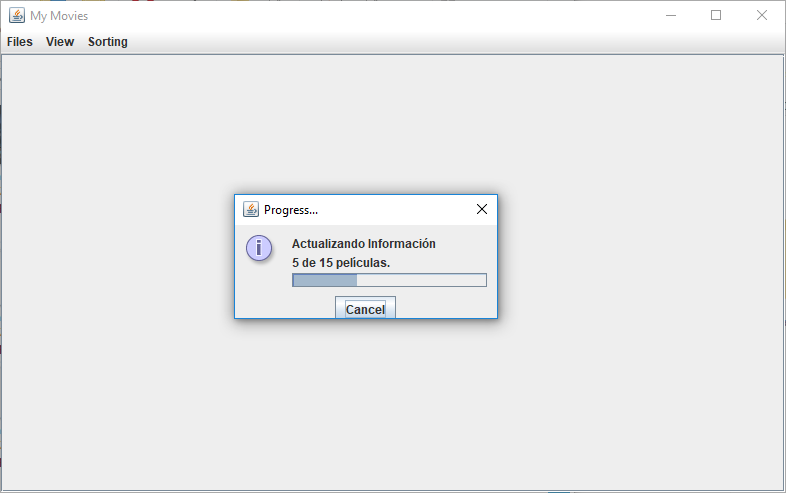Click the Progress dialog title bar

[x=366, y=210]
